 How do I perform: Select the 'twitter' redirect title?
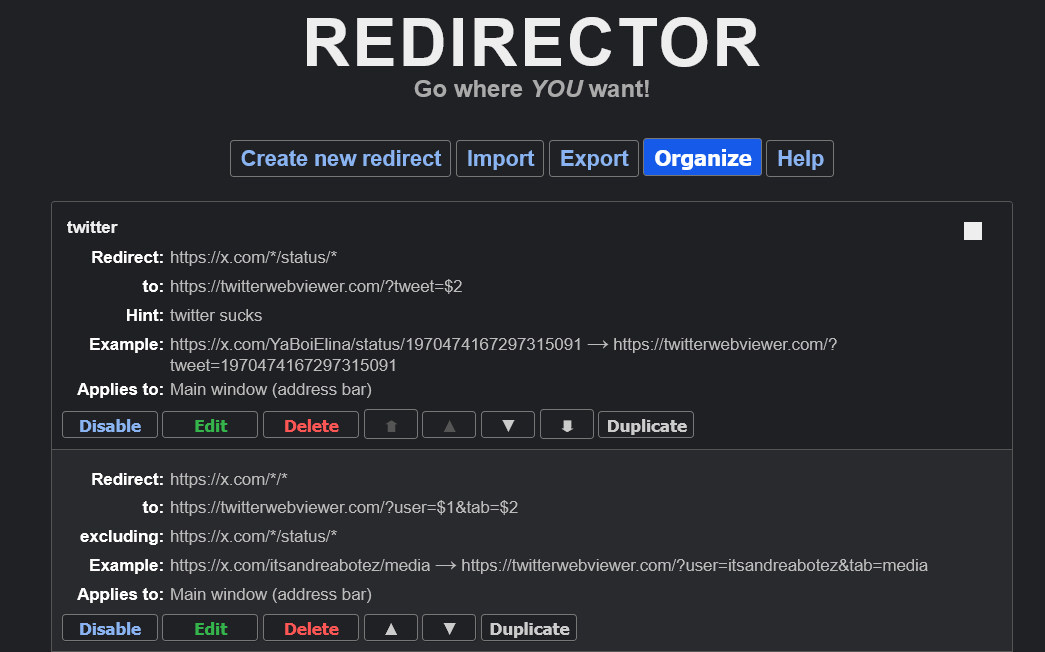[x=92, y=227]
